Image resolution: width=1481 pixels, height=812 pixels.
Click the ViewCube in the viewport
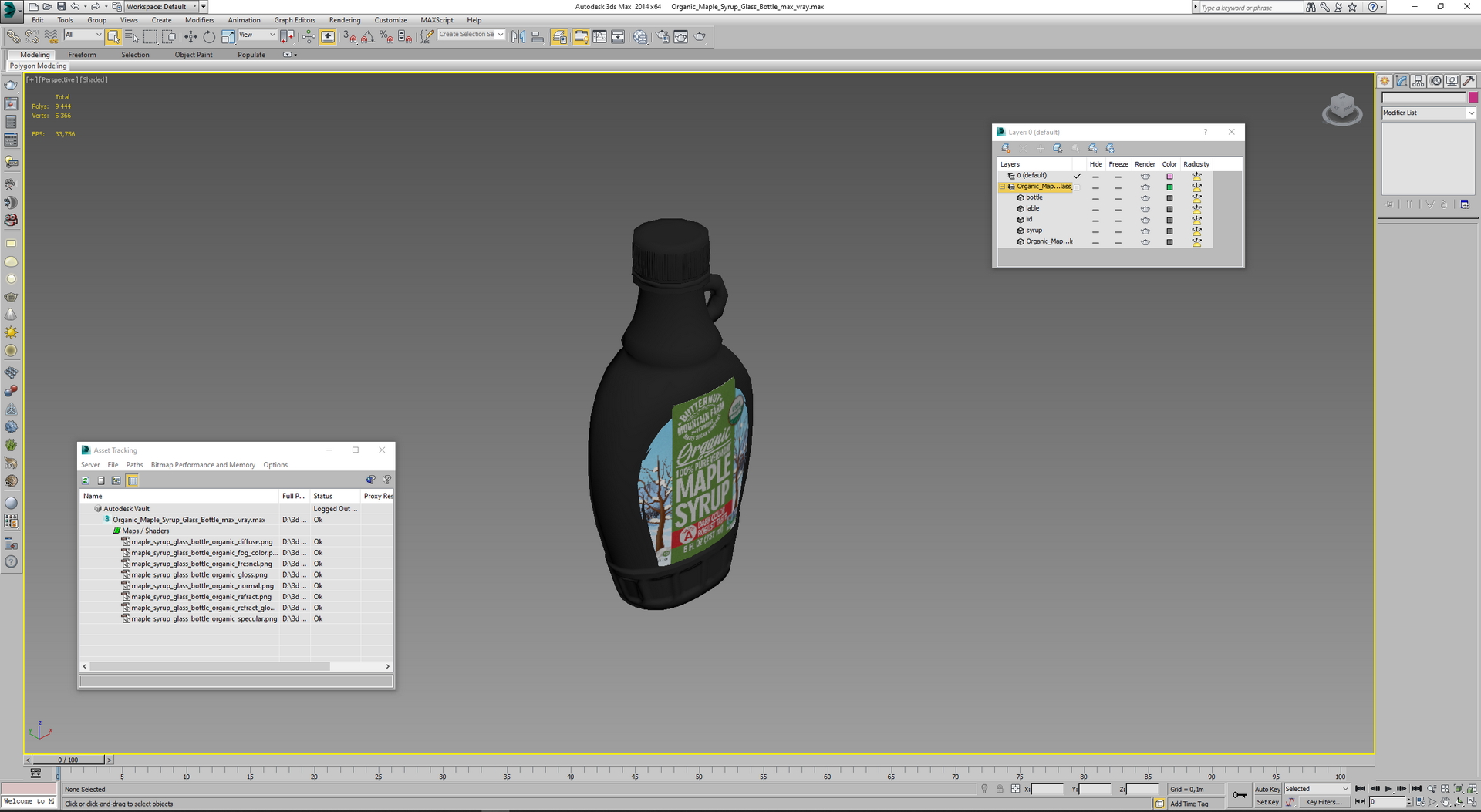tap(1342, 109)
